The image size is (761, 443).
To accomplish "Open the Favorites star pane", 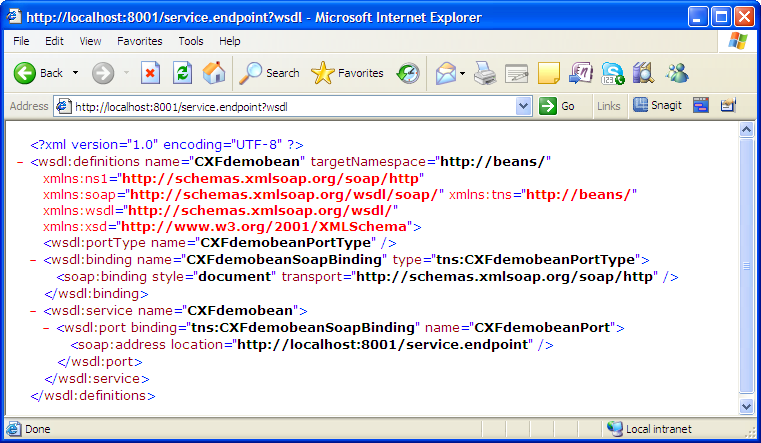I will (x=347, y=73).
